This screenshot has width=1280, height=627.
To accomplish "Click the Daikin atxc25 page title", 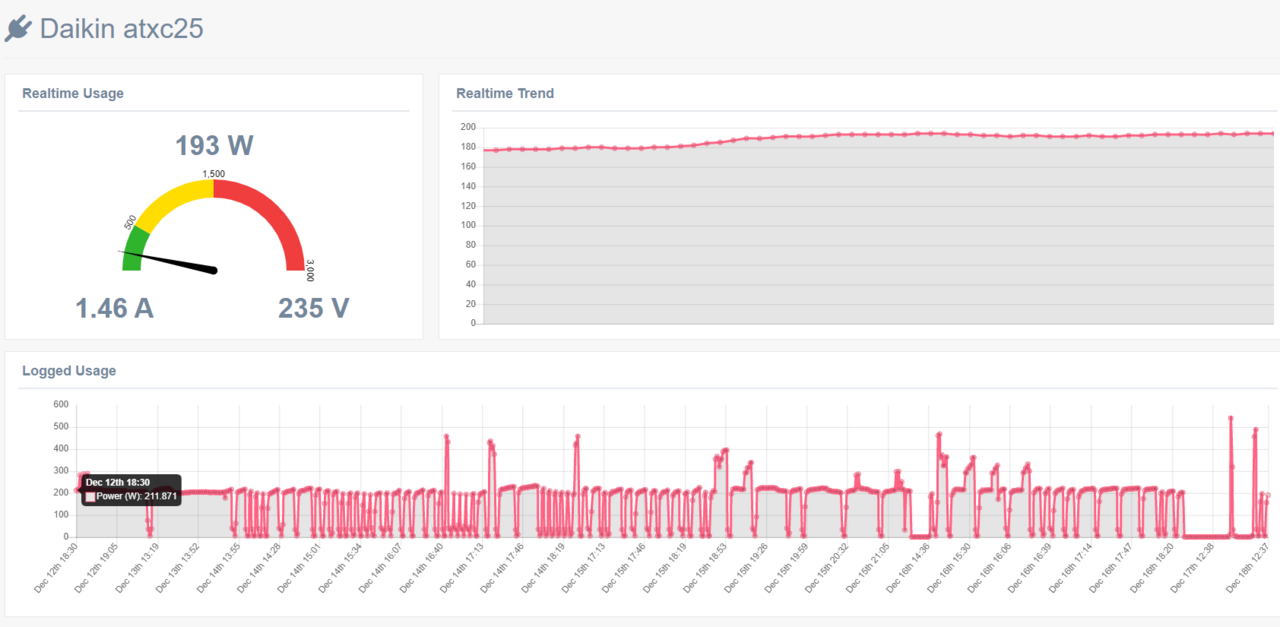I will (x=121, y=28).
